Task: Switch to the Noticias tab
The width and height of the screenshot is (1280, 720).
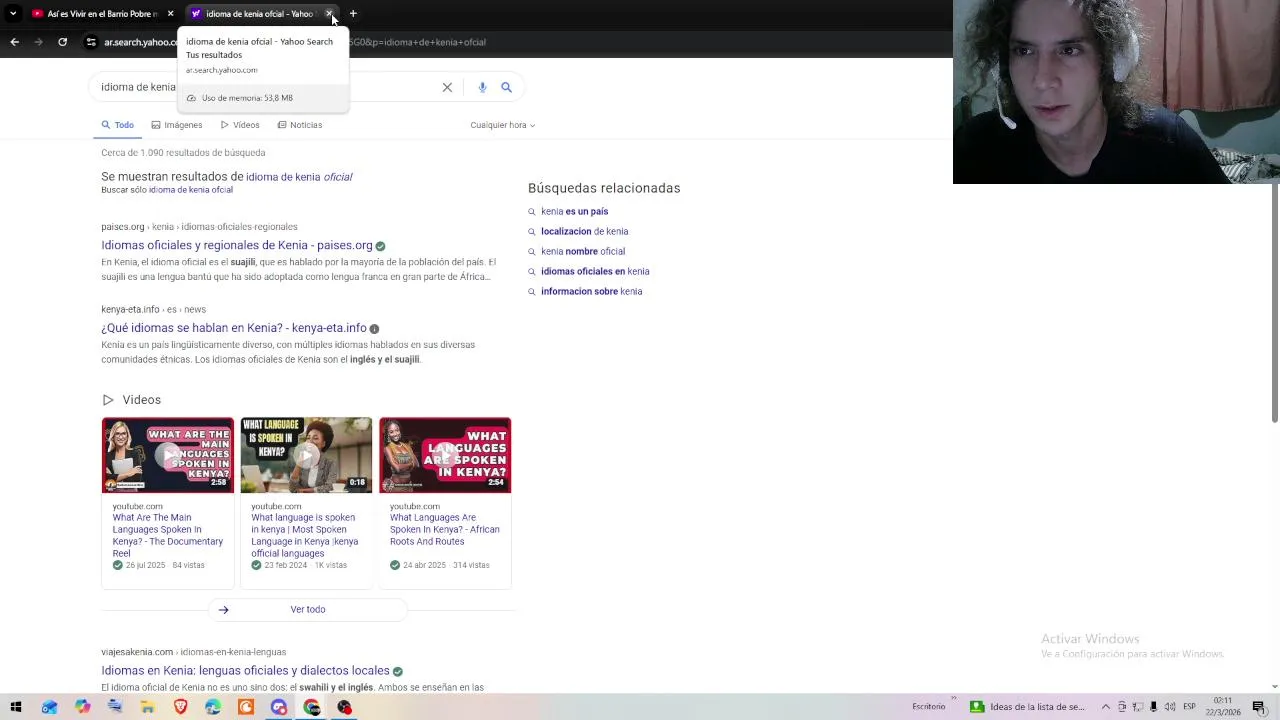Action: point(300,125)
